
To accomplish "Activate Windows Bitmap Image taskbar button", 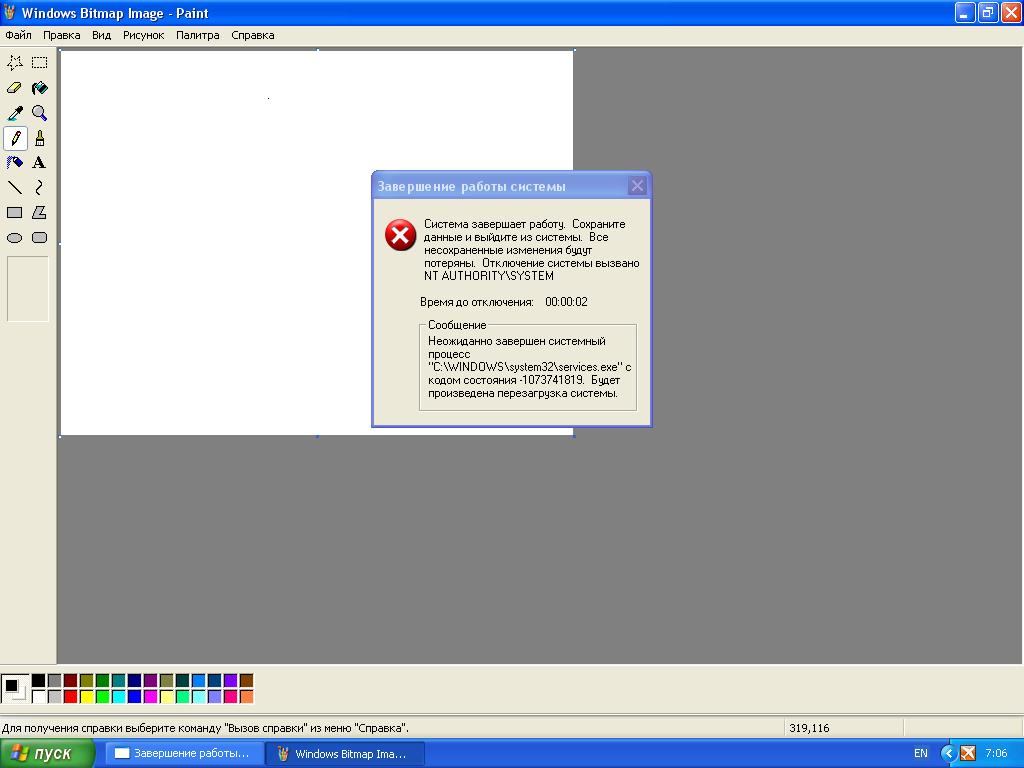I will coord(345,754).
